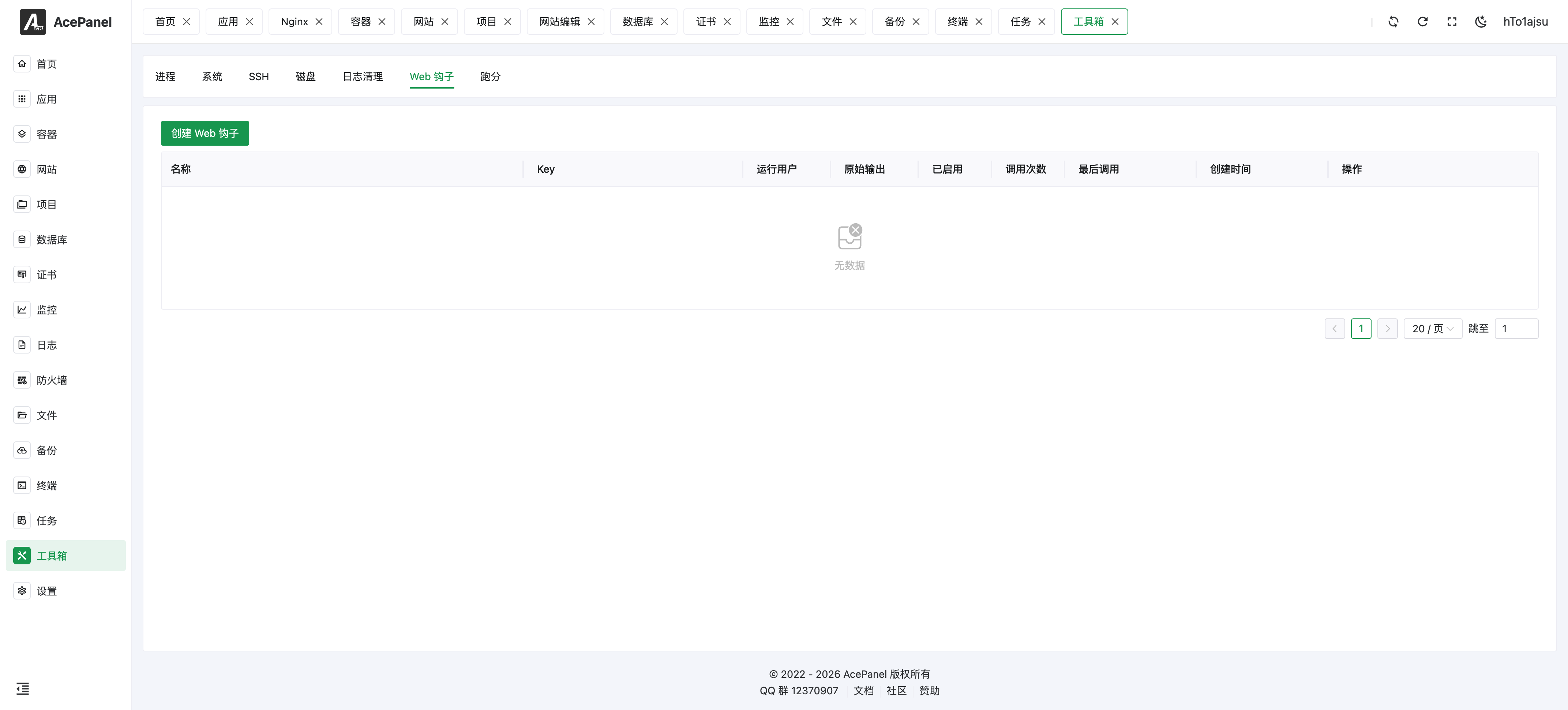Screen dimensions: 1568x710
Task: Click the sync refresh arrows icon
Action: (1393, 22)
